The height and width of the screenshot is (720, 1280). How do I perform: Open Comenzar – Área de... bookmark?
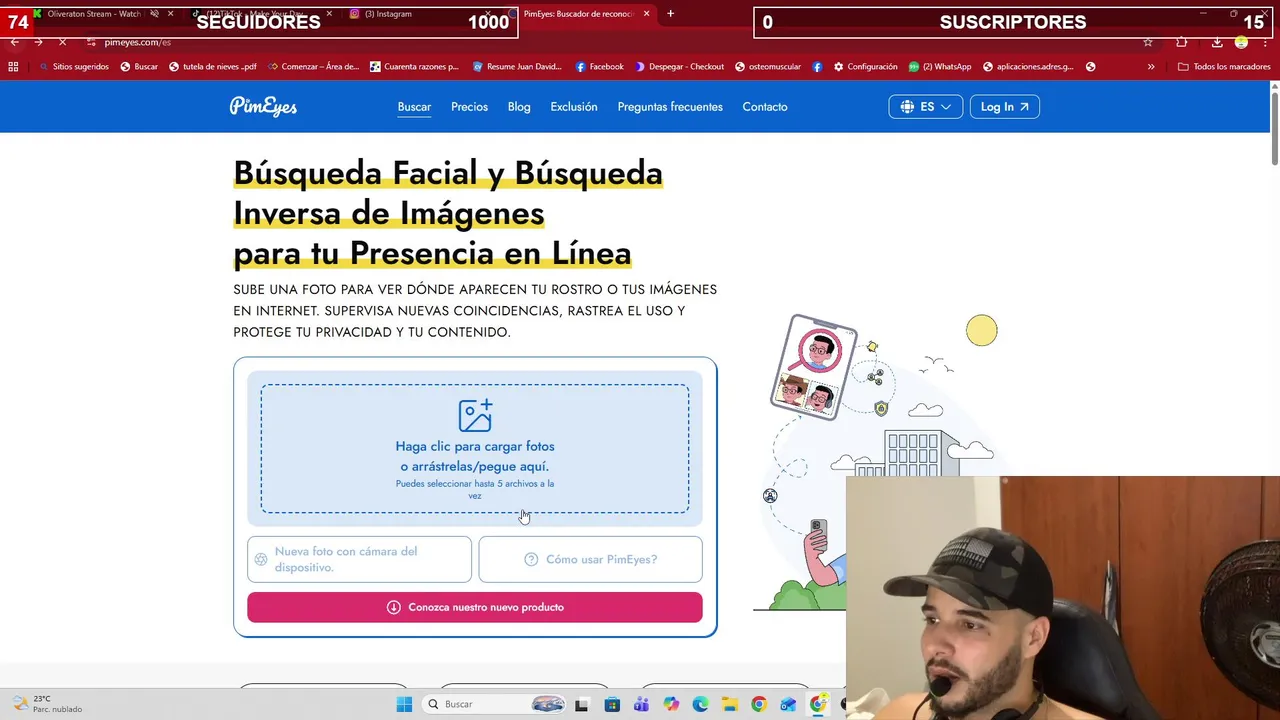[x=313, y=67]
